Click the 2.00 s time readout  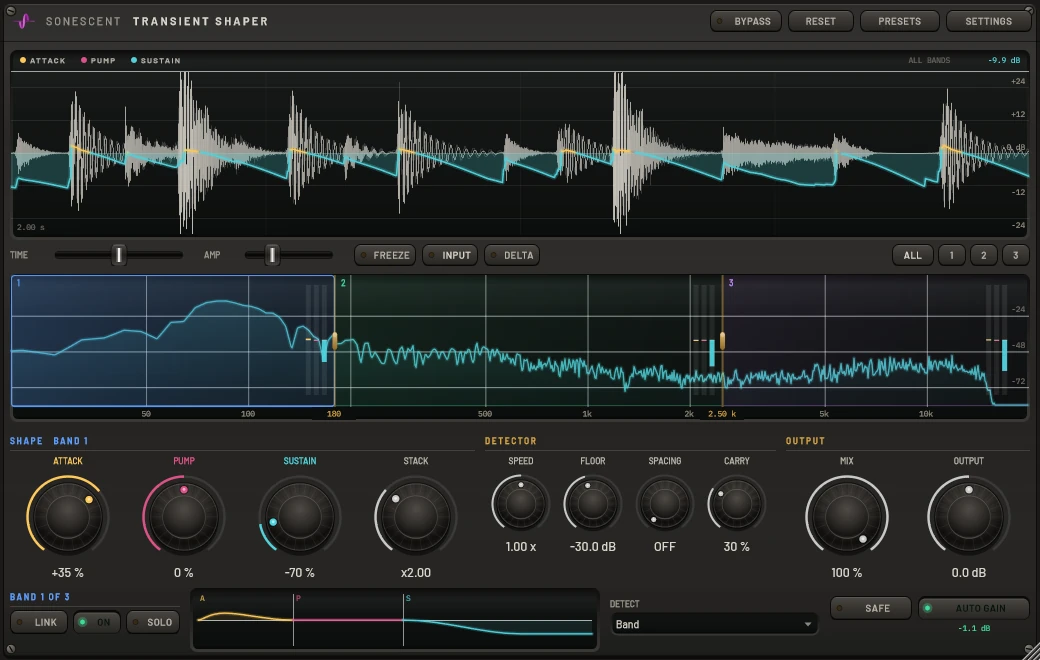pos(31,228)
